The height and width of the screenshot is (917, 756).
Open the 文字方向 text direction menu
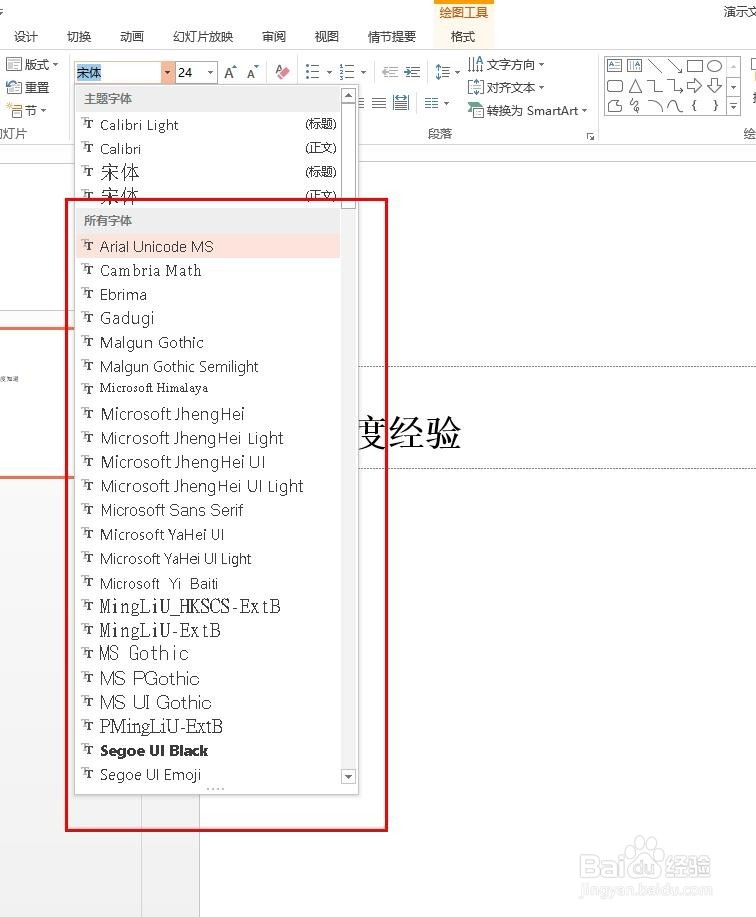[506, 64]
